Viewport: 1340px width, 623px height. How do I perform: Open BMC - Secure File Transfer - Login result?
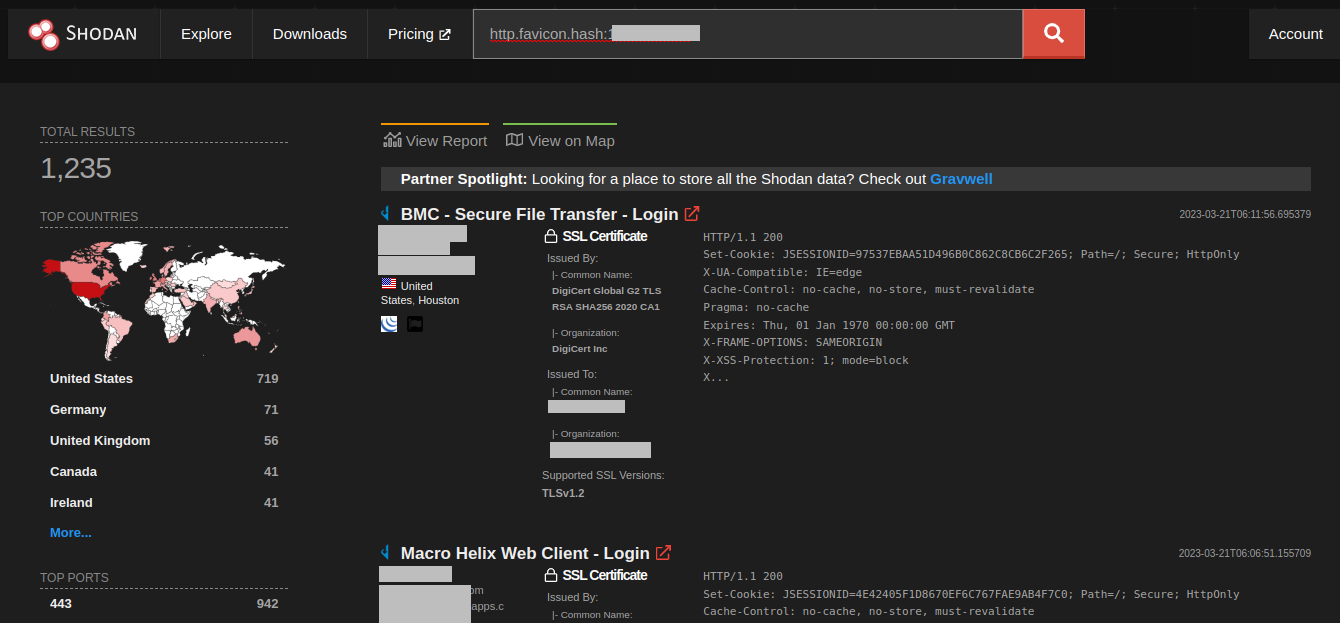pos(539,214)
